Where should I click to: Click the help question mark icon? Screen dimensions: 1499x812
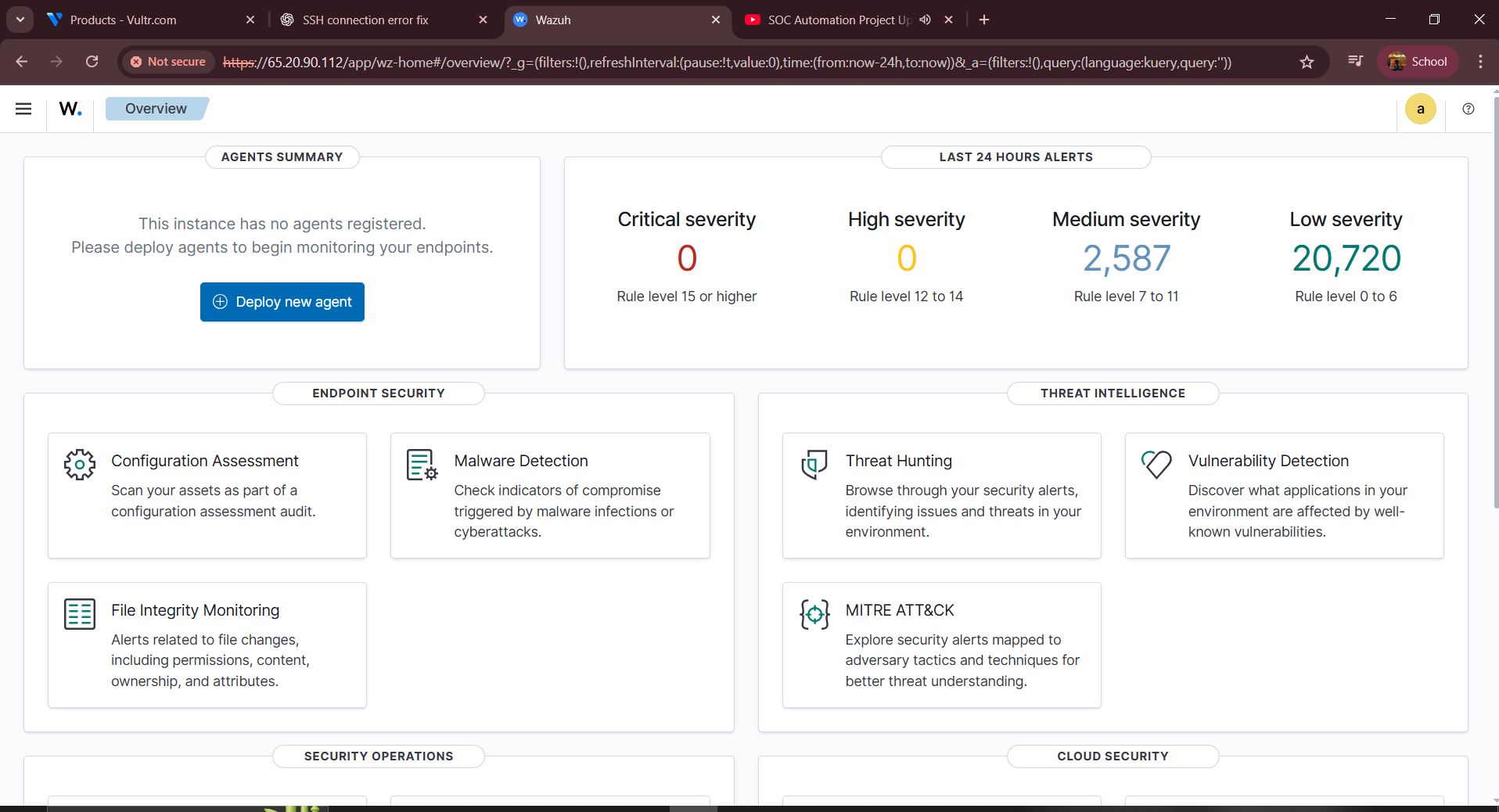pos(1468,109)
